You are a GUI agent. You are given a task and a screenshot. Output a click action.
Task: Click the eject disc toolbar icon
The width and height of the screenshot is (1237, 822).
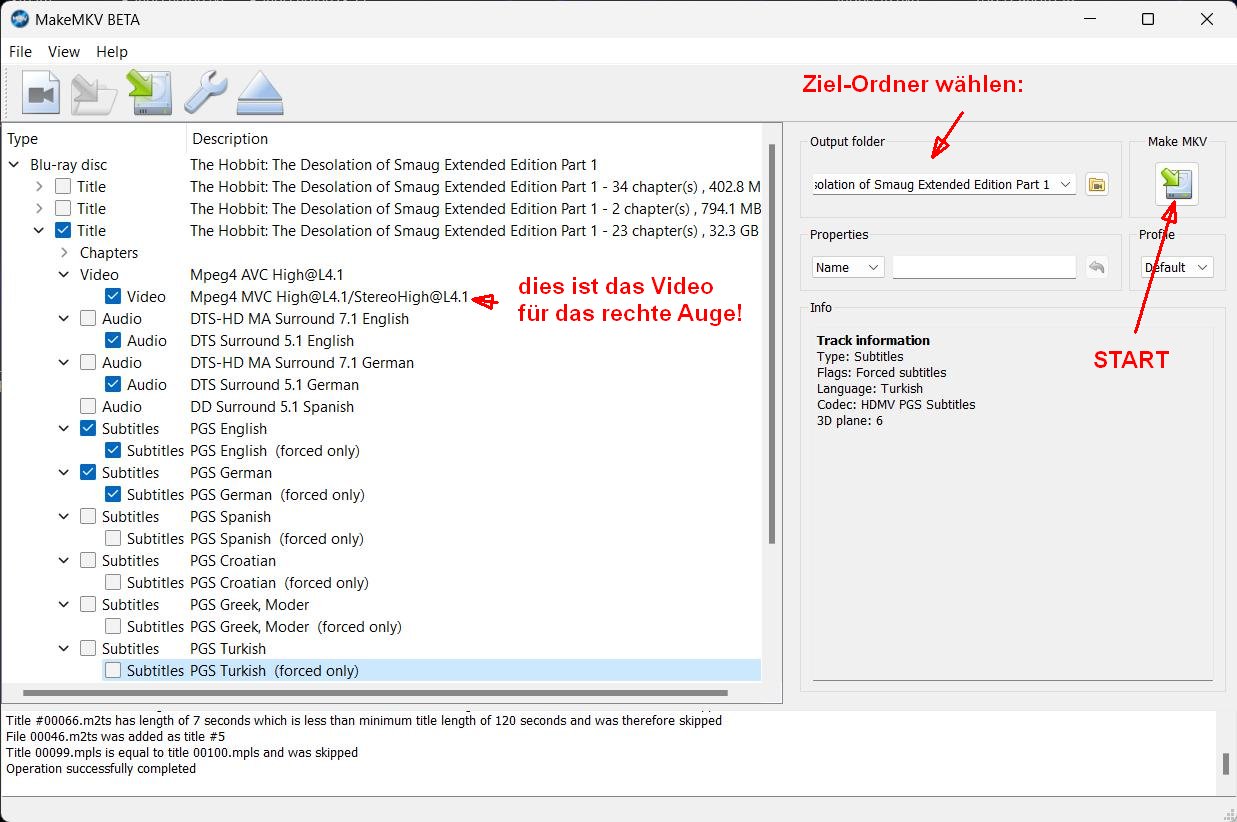(x=260, y=93)
